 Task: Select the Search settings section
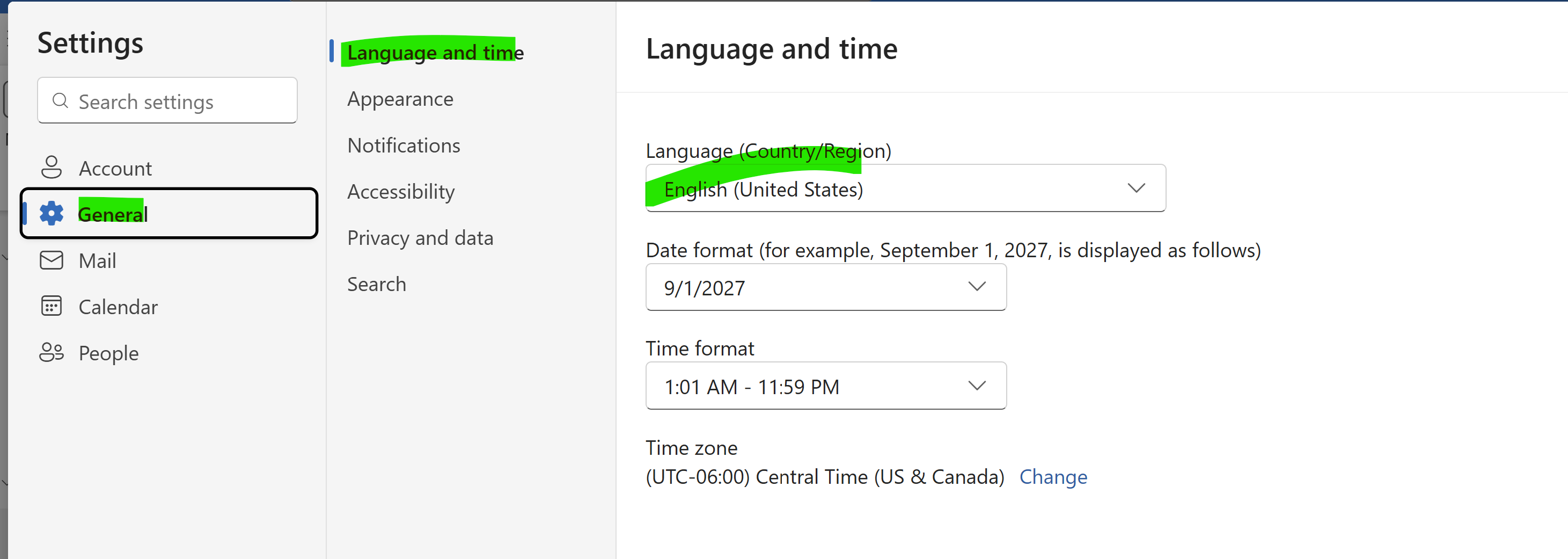click(376, 284)
